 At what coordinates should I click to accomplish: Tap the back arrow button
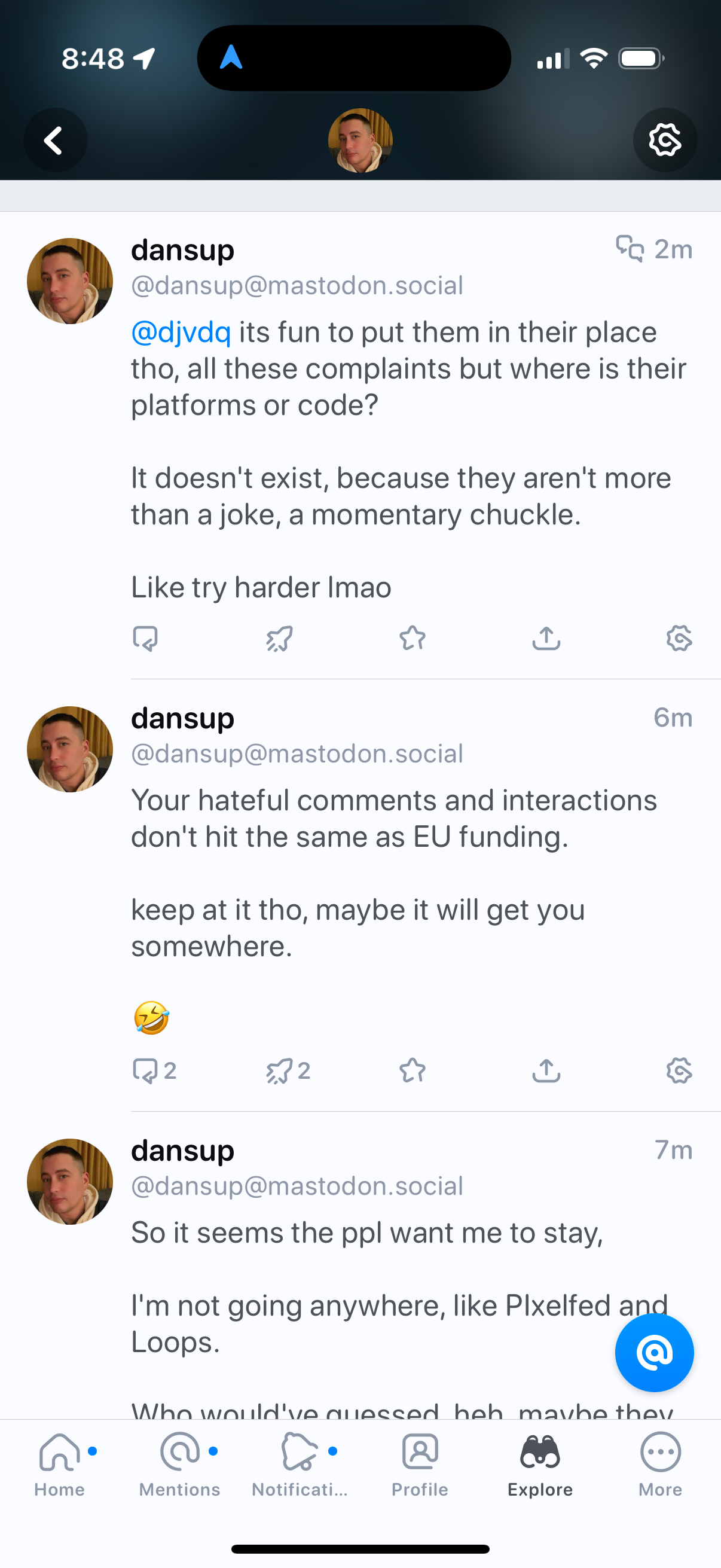tap(55, 141)
